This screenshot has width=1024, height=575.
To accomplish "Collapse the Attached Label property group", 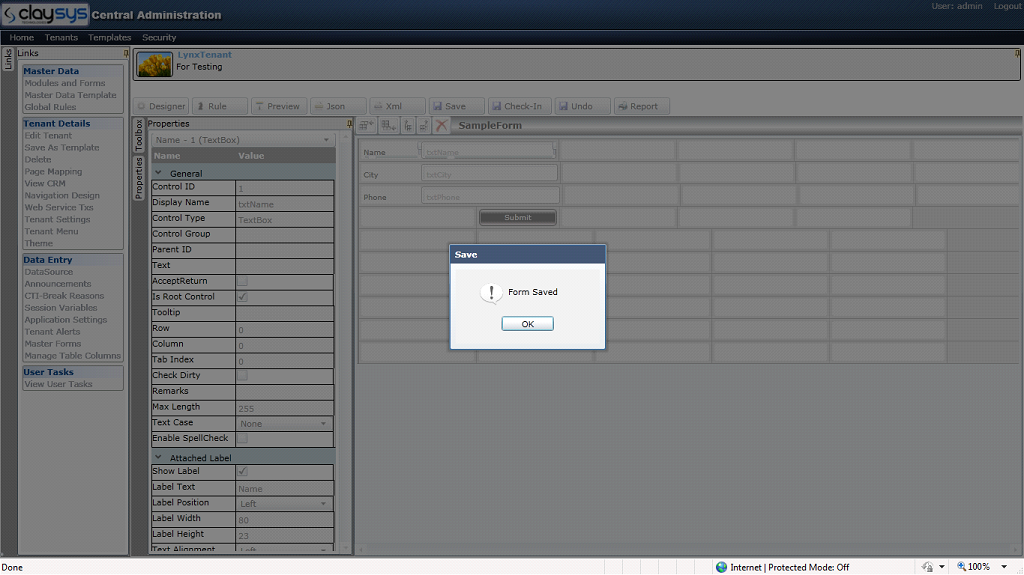I will point(158,457).
